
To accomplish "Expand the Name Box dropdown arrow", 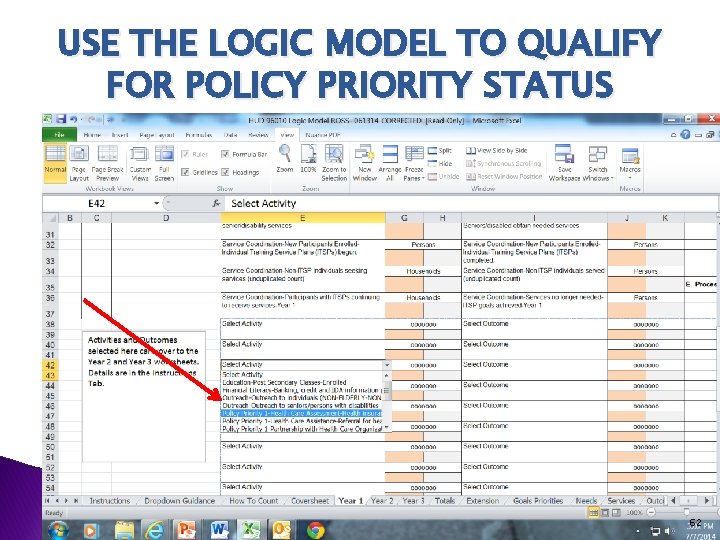I will (157, 203).
